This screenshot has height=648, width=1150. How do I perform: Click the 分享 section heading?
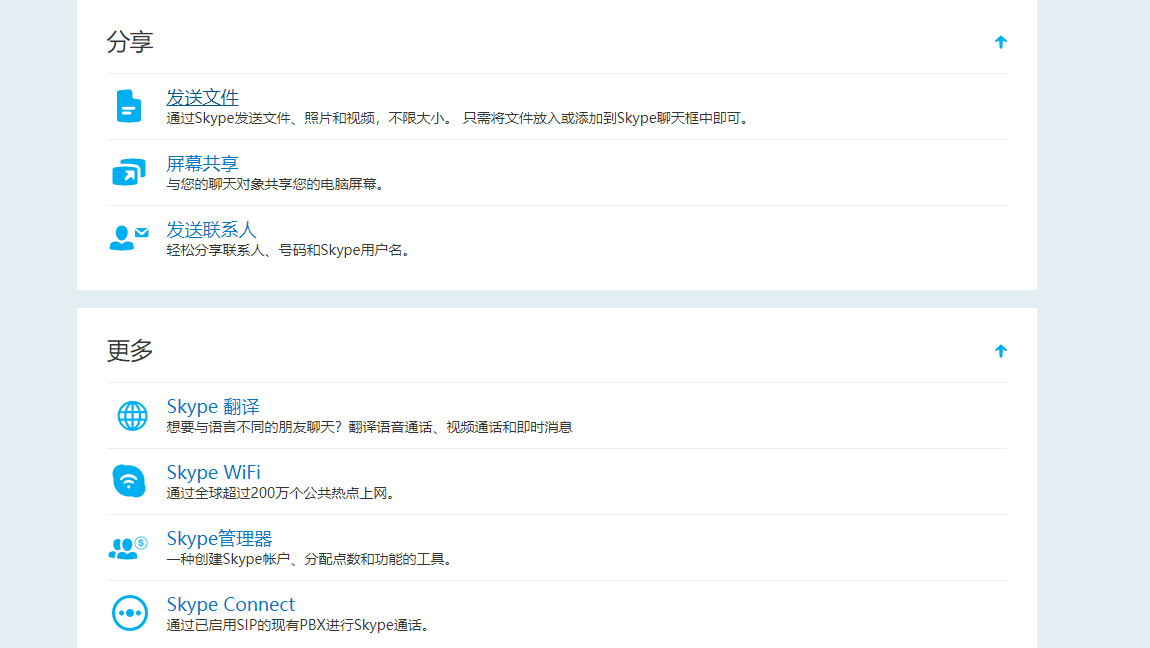point(130,42)
